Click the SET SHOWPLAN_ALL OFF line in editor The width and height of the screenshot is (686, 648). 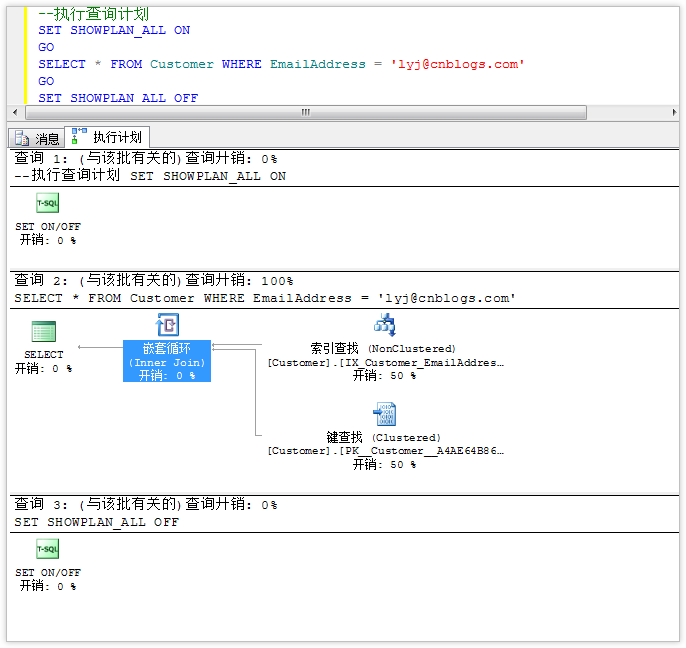coord(118,98)
